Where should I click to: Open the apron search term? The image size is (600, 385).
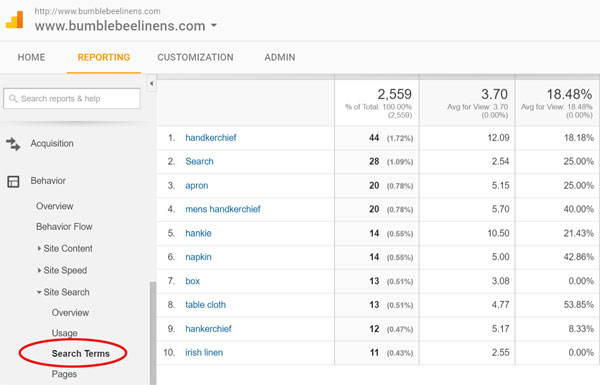[197, 186]
